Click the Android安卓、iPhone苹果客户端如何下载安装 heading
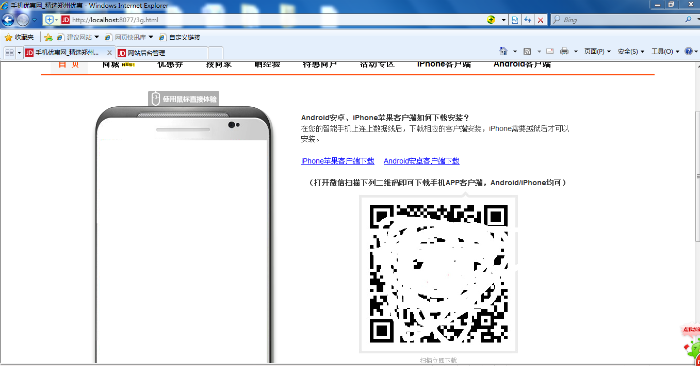The image size is (700, 366). coord(385,117)
